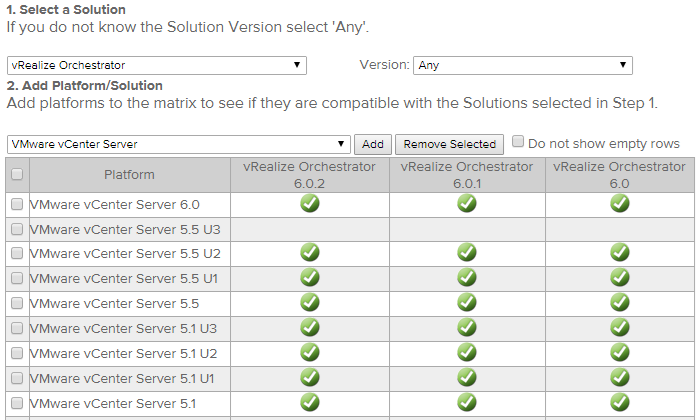Enable Do not show empty rows
698x420 pixels.
coord(518,142)
